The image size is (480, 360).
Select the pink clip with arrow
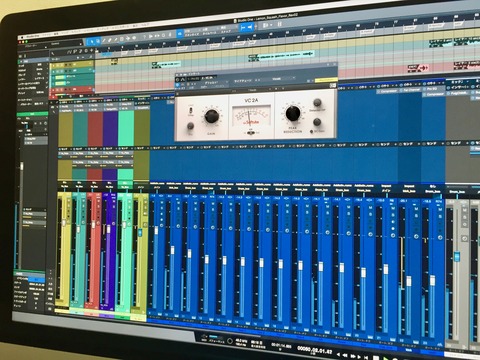pyautogui.click(x=418, y=68)
